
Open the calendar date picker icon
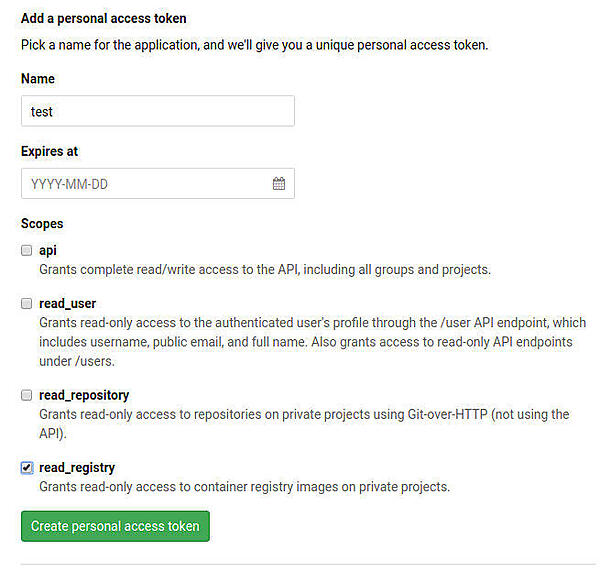pos(279,184)
